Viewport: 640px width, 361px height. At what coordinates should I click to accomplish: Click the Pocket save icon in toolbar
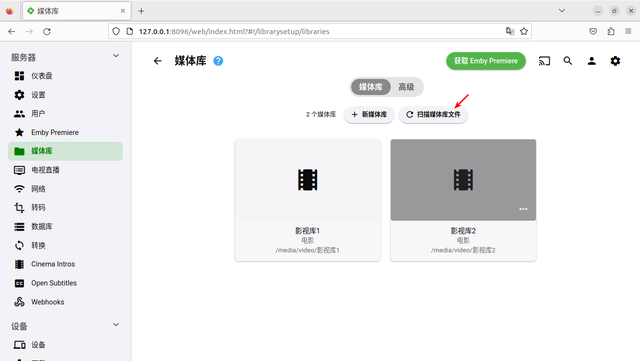point(593,31)
